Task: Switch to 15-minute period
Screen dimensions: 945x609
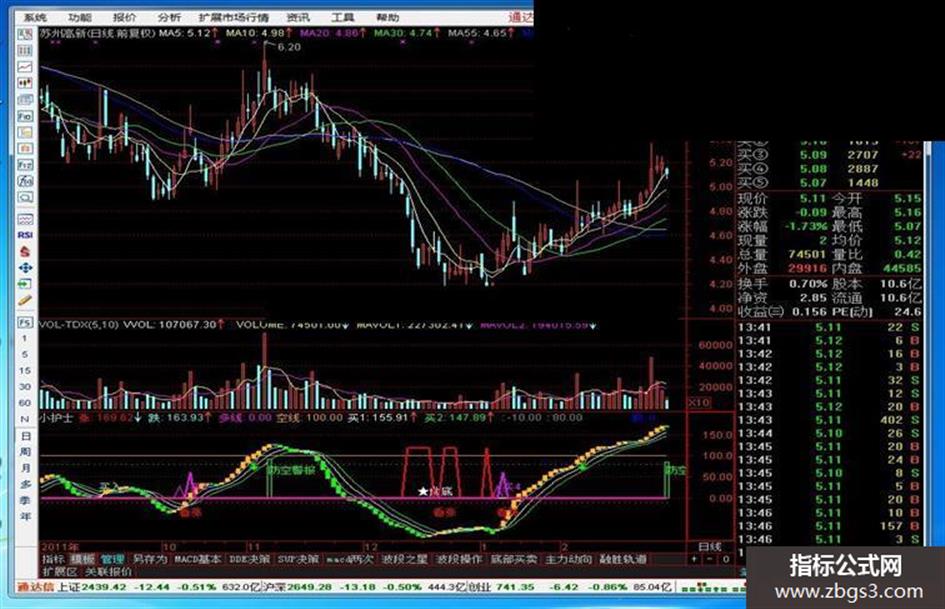Action: point(25,371)
